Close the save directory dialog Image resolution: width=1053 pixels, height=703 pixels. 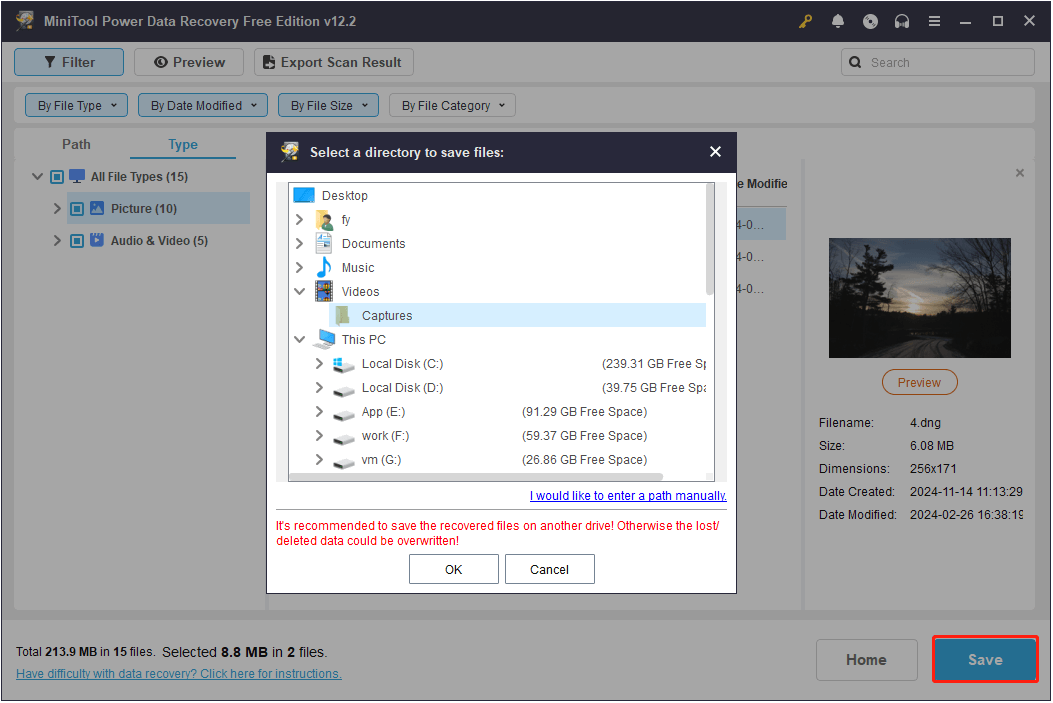point(715,152)
